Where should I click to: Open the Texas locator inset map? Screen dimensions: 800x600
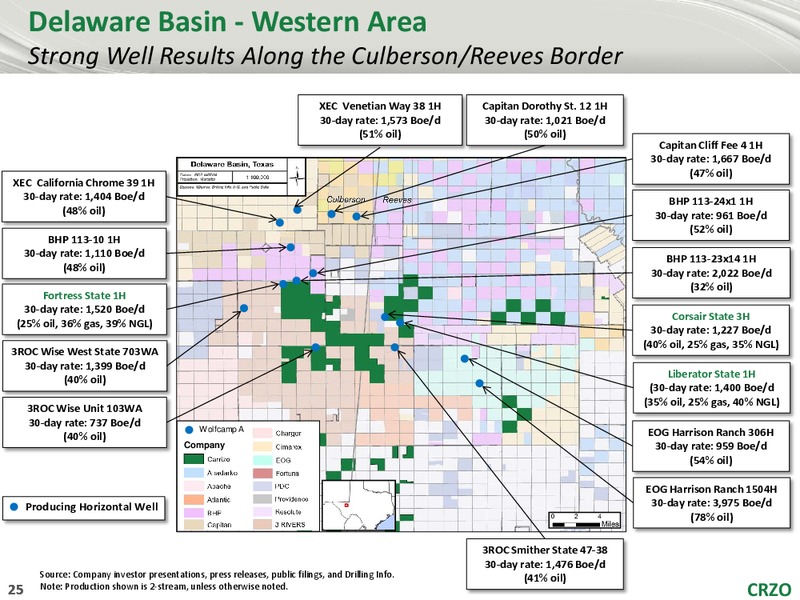pyautogui.click(x=359, y=505)
